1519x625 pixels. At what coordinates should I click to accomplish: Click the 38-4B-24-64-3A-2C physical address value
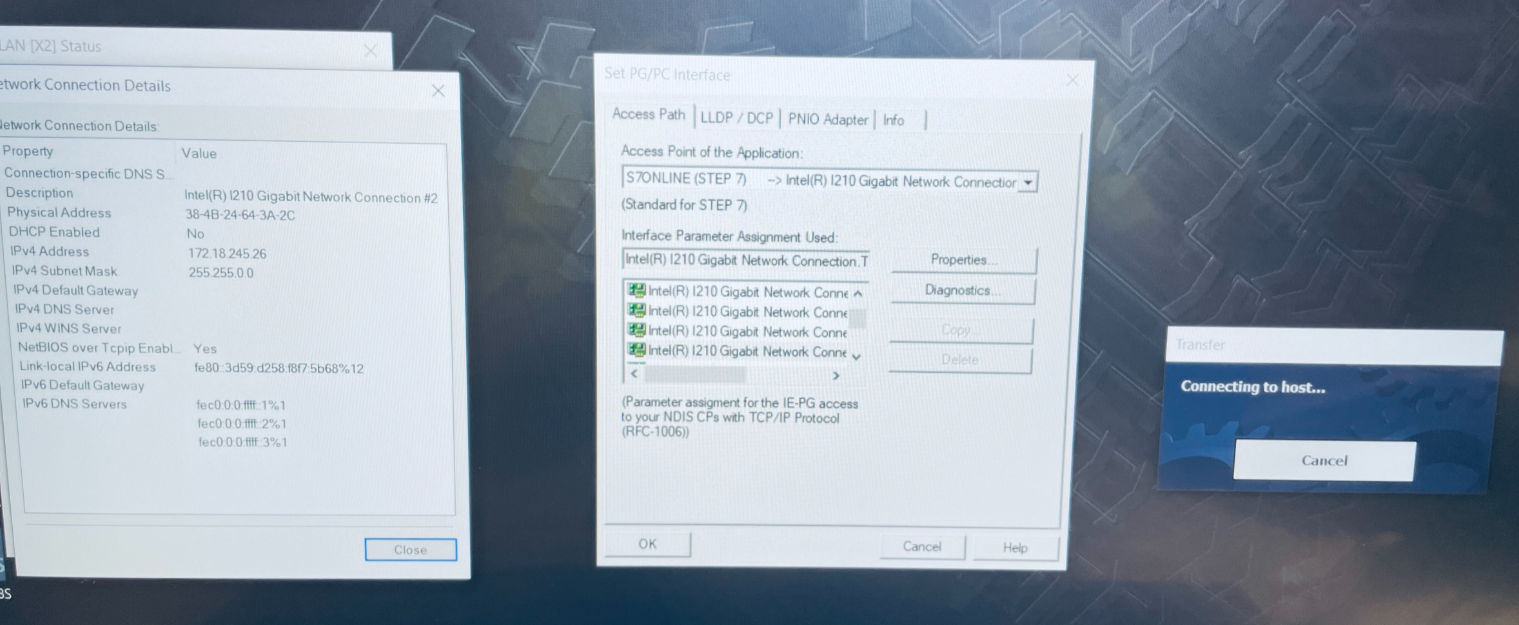240,215
